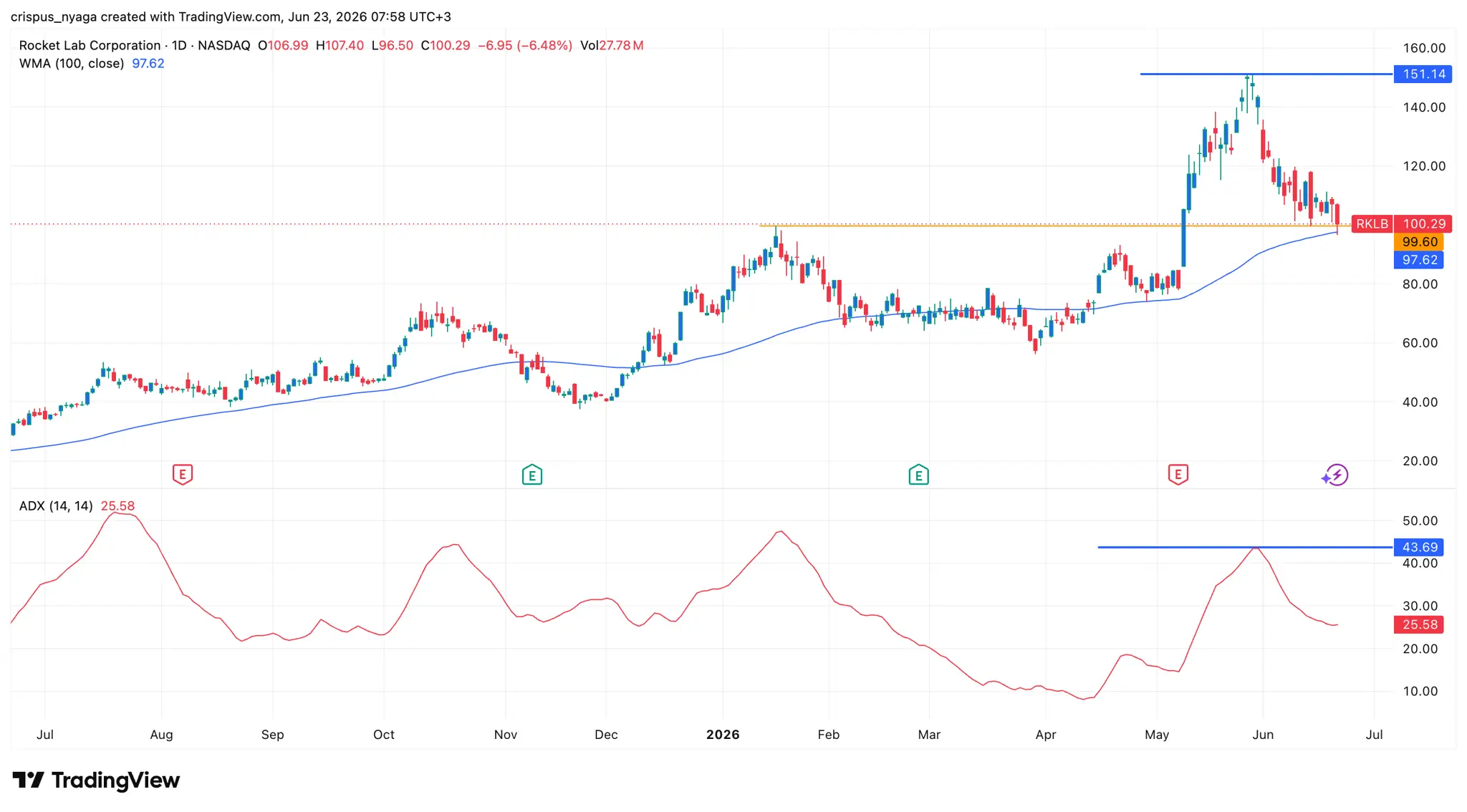The width and height of the screenshot is (1467, 812).
Task: Click the red 100.29 last-price label
Action: point(1423,224)
